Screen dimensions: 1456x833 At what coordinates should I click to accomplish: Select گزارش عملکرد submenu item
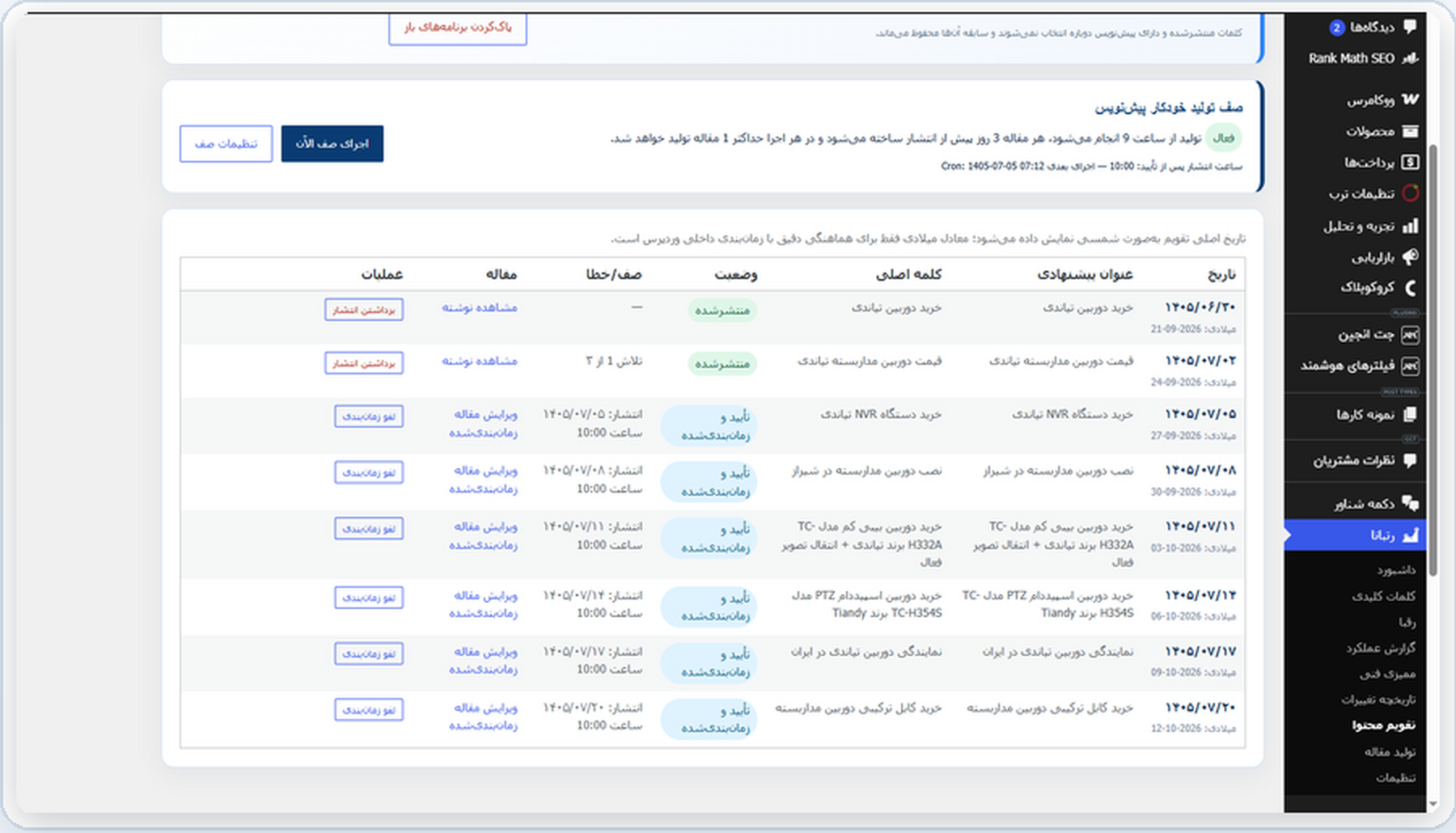click(1382, 648)
